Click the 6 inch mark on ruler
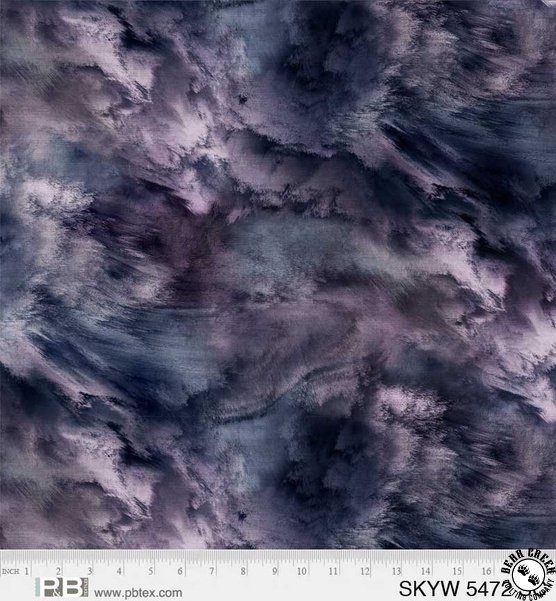This screenshot has height=601, width=556. [180, 571]
